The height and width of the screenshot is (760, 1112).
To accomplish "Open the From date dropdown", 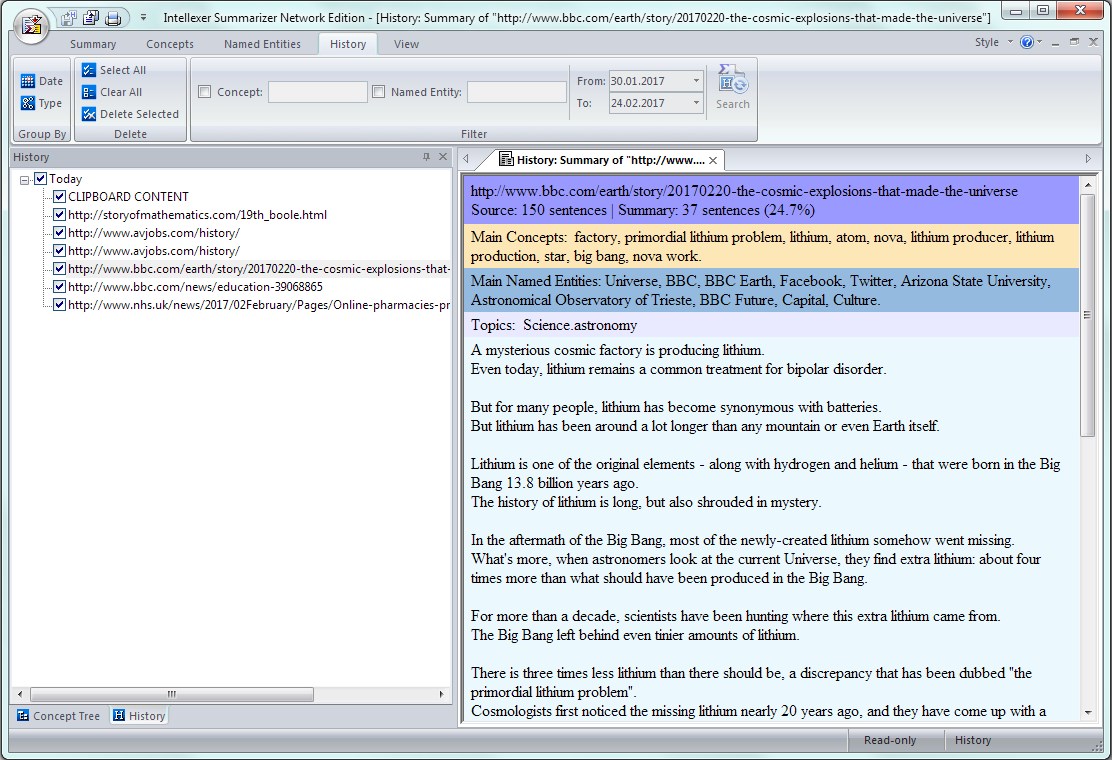I will 696,81.
